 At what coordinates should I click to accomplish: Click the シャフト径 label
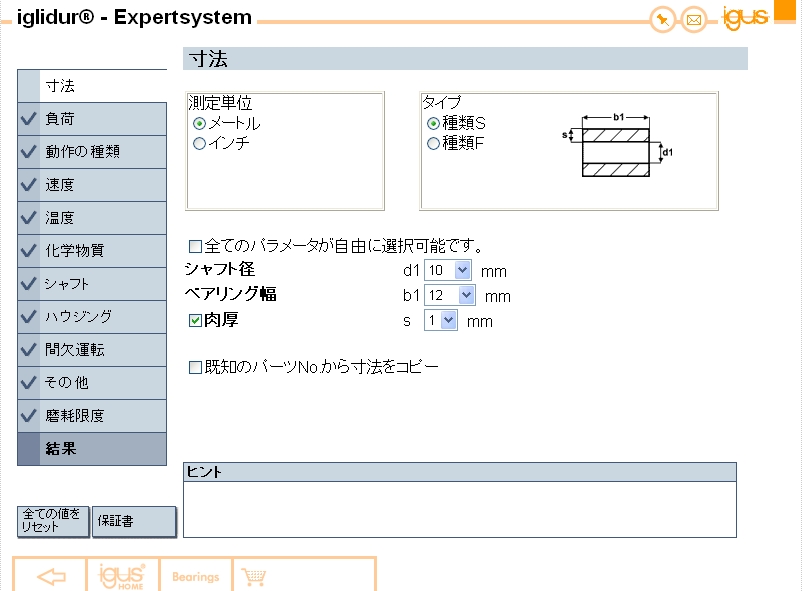click(x=219, y=269)
